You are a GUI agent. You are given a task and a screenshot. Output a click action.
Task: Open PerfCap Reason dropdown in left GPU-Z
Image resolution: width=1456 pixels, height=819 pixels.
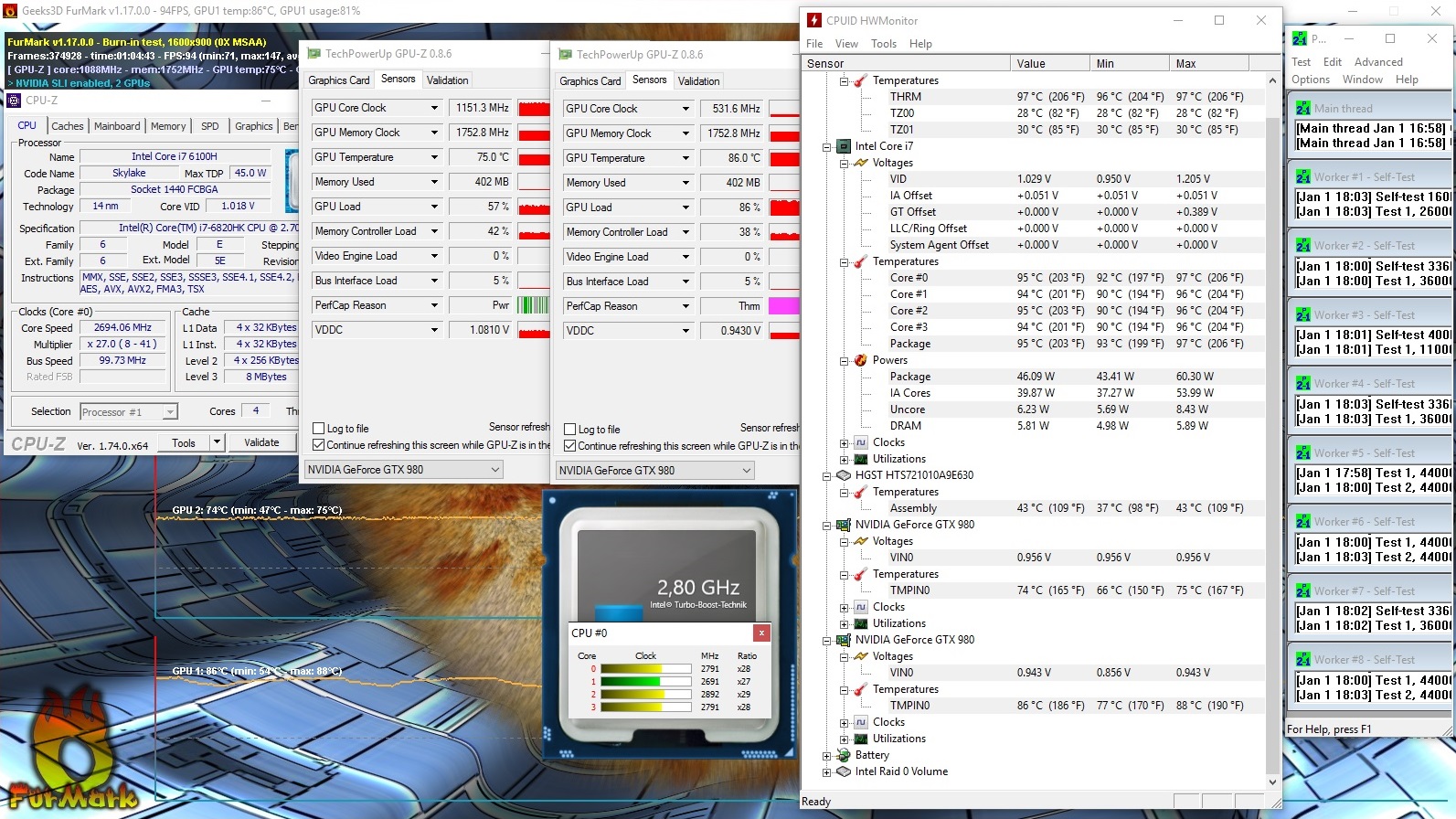click(434, 305)
